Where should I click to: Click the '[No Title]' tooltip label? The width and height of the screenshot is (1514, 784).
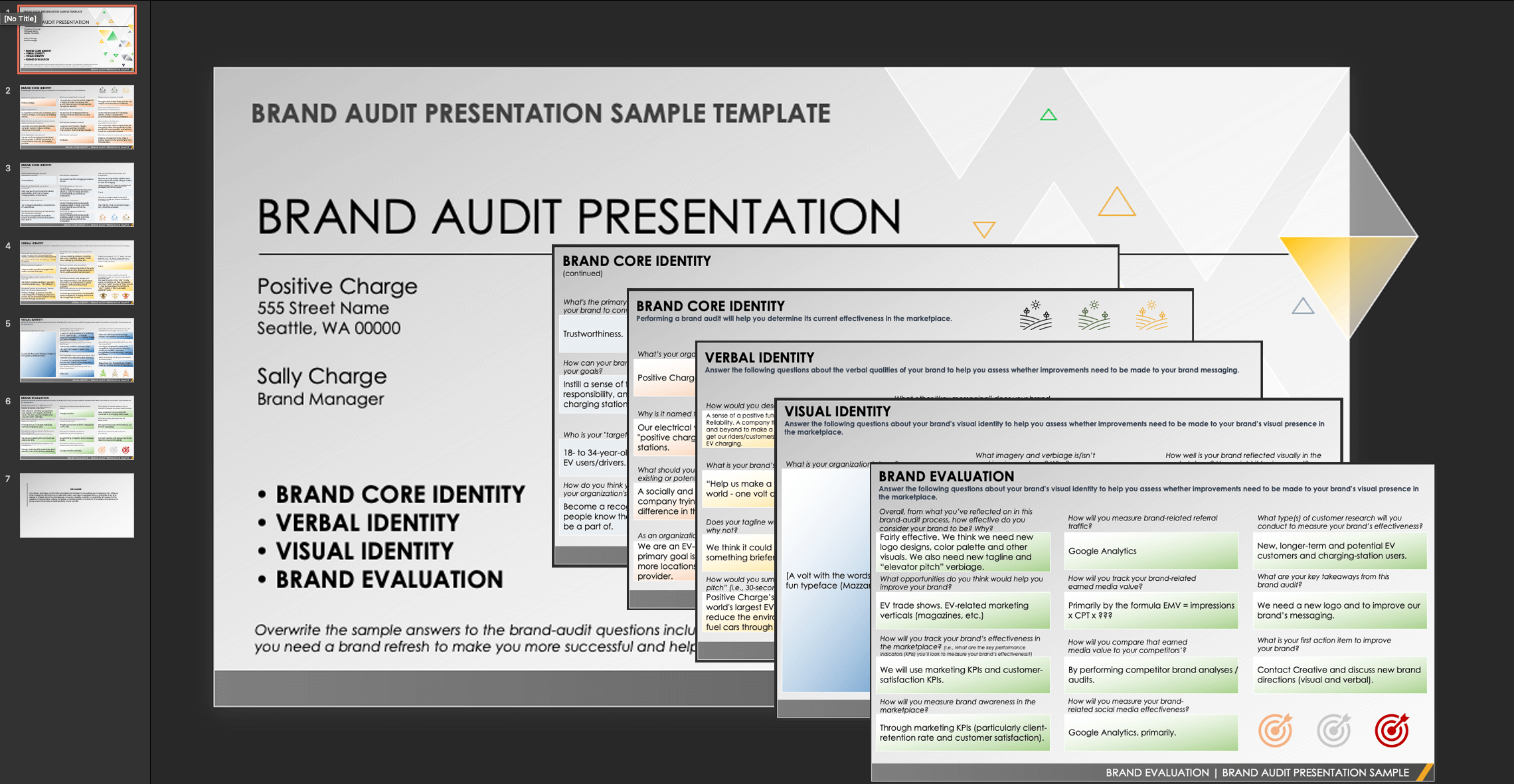(x=21, y=19)
